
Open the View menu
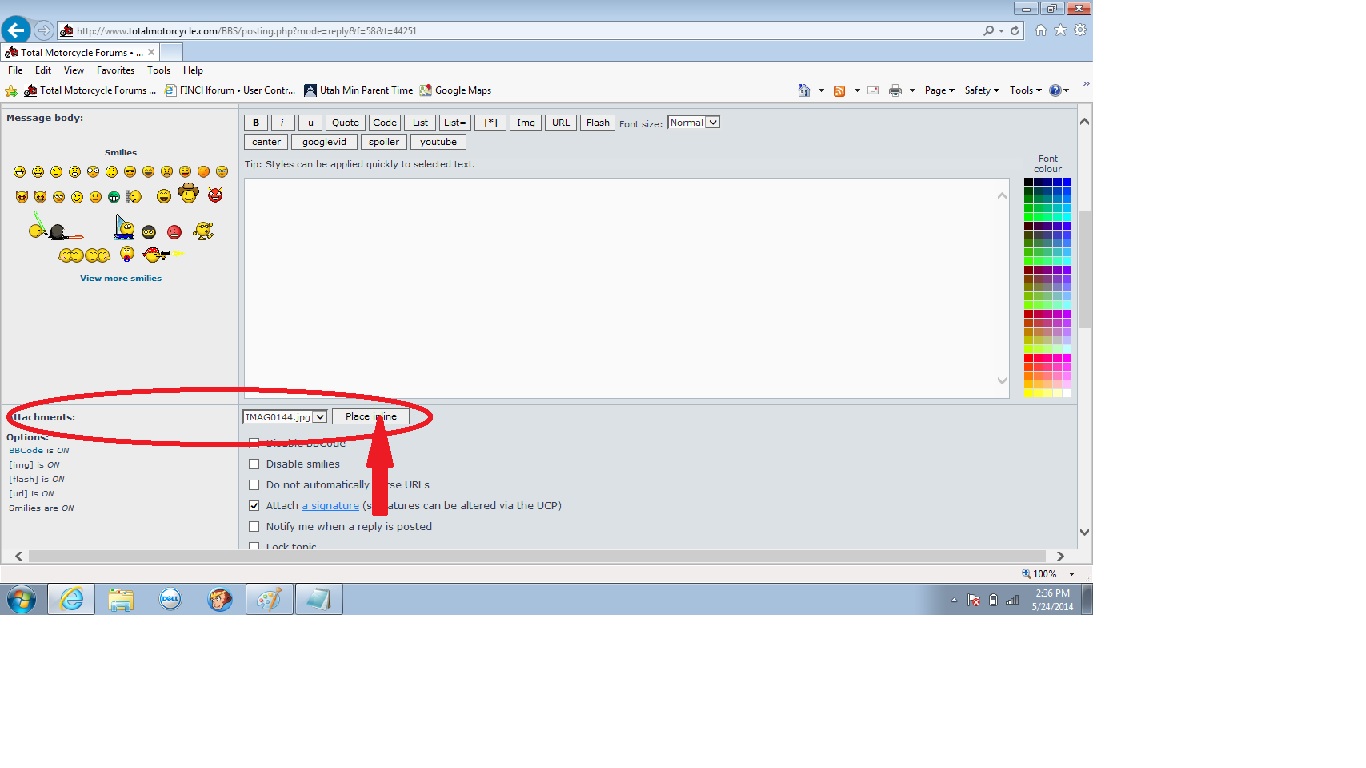coord(74,70)
